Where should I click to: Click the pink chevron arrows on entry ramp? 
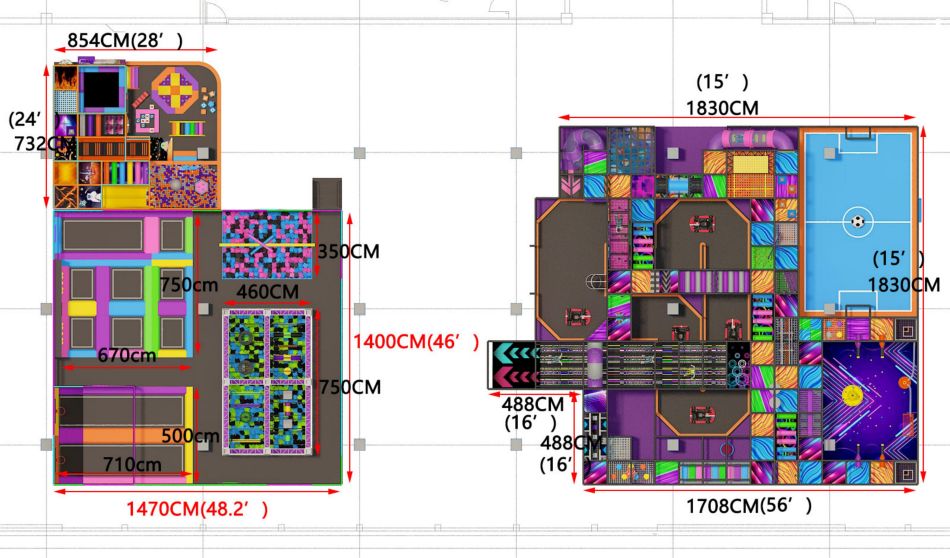click(x=516, y=377)
